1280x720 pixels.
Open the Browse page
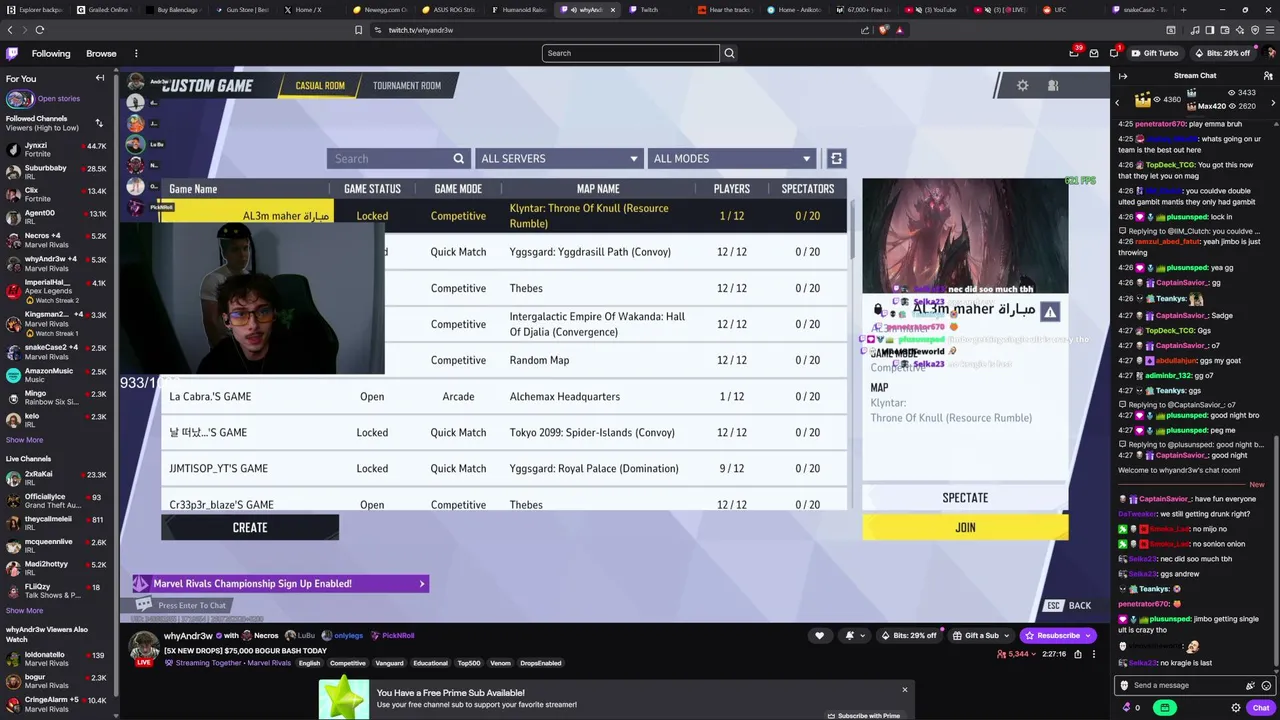(101, 53)
